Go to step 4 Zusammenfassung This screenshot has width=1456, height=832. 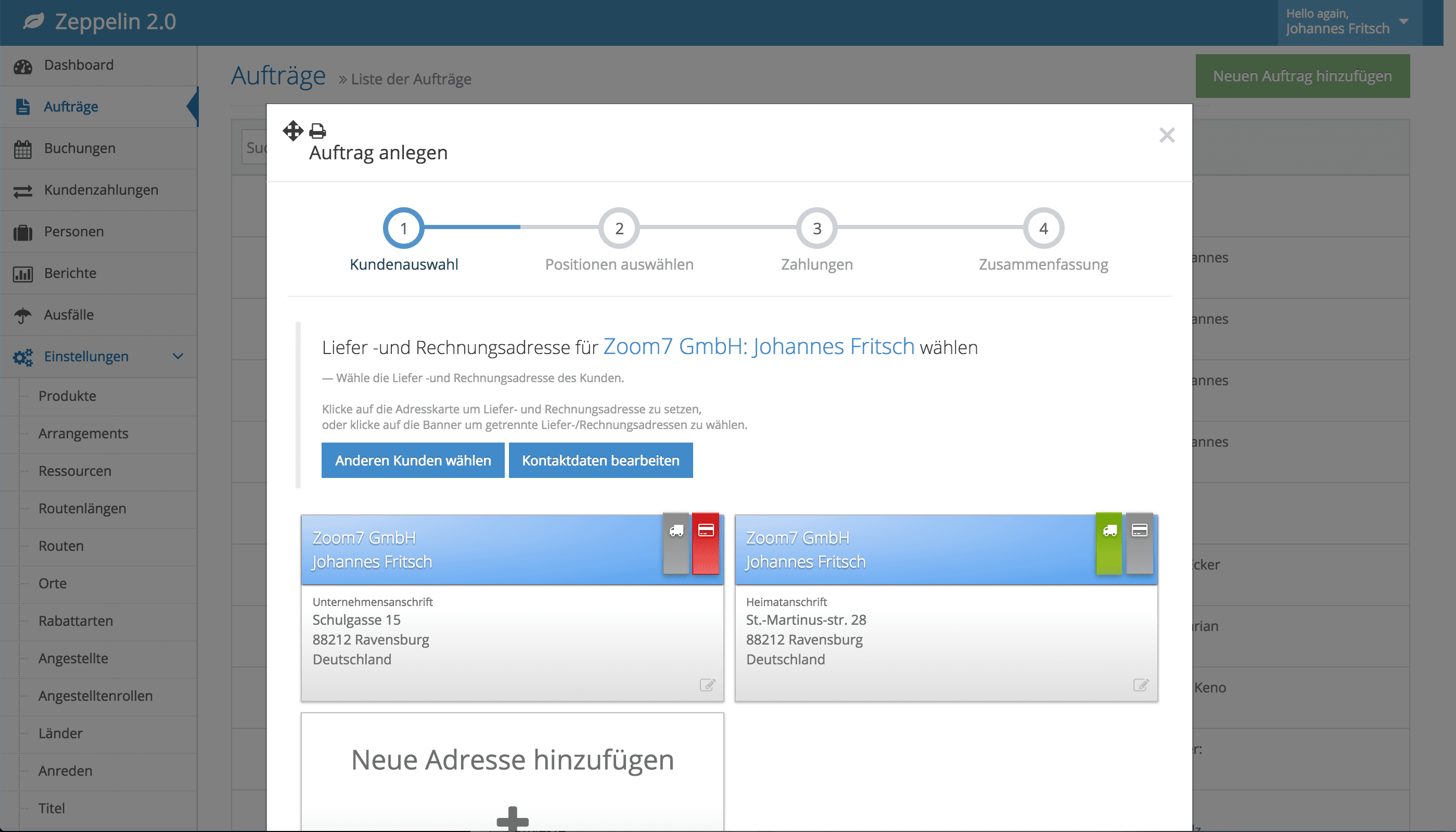pos(1043,228)
